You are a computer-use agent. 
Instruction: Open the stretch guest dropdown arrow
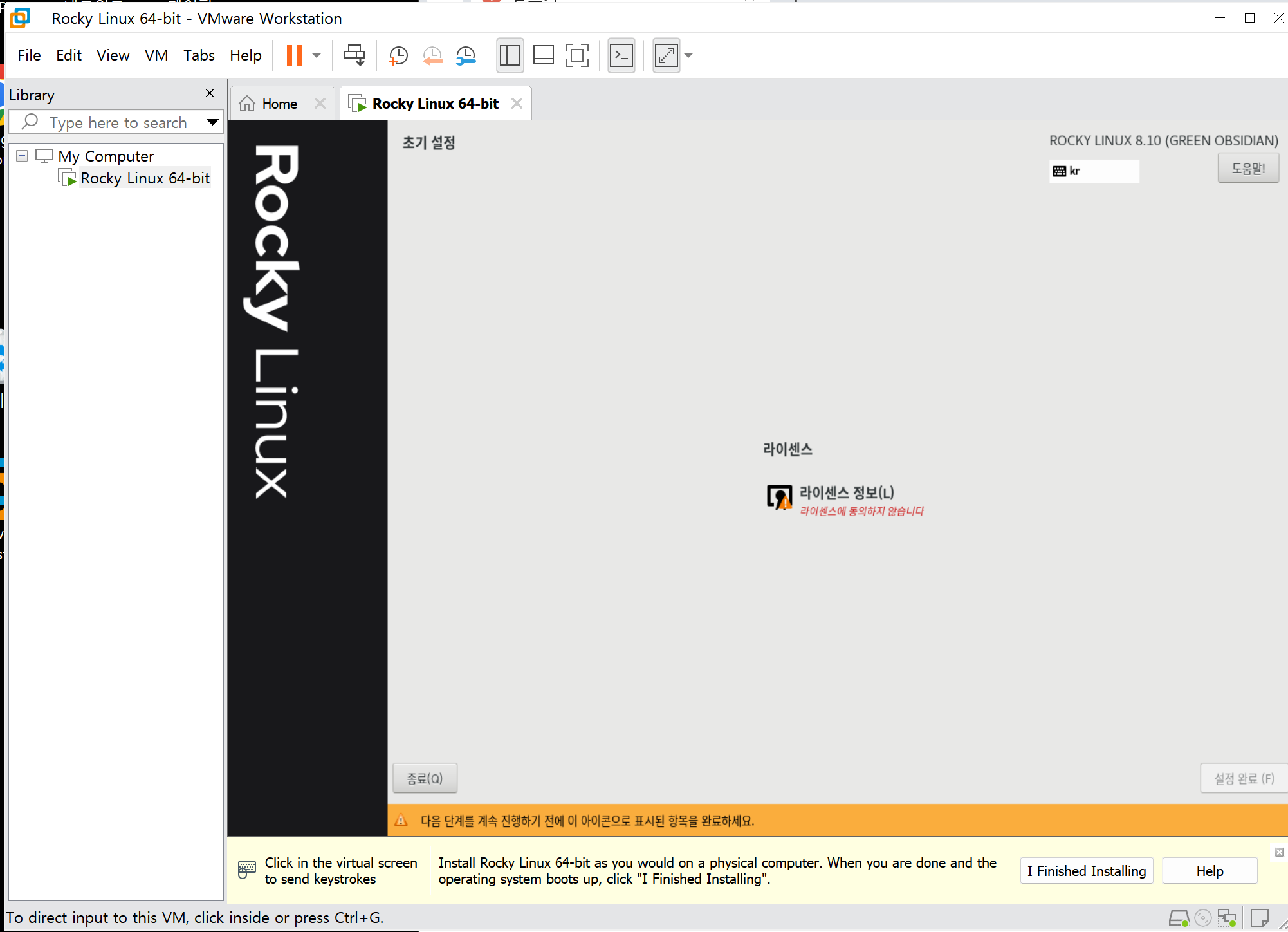(x=688, y=55)
